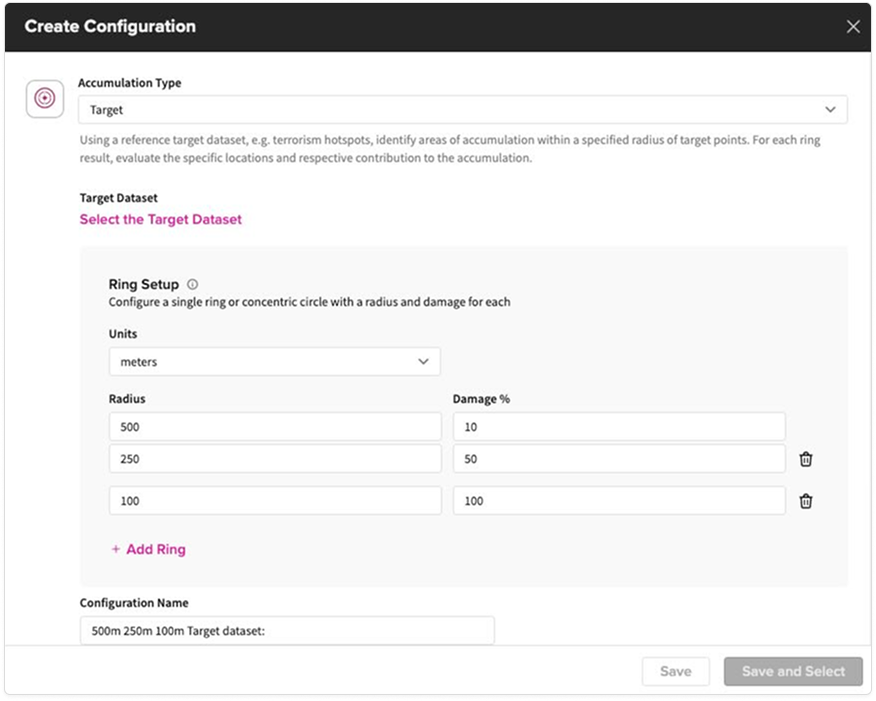Open the Accumulation Type dropdown
The height and width of the screenshot is (701, 876).
click(x=462, y=109)
